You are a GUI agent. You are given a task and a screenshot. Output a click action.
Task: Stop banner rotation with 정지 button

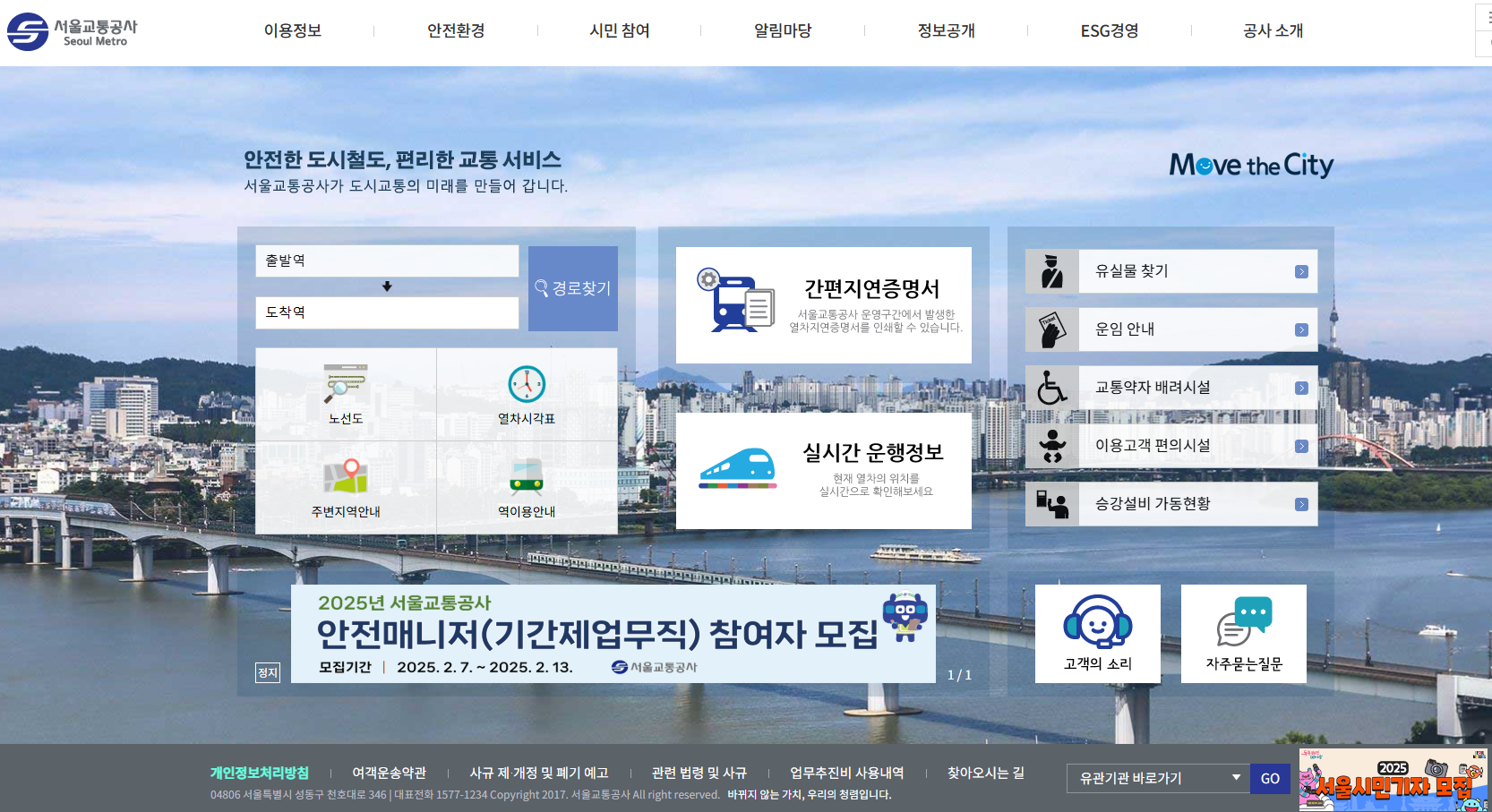268,672
